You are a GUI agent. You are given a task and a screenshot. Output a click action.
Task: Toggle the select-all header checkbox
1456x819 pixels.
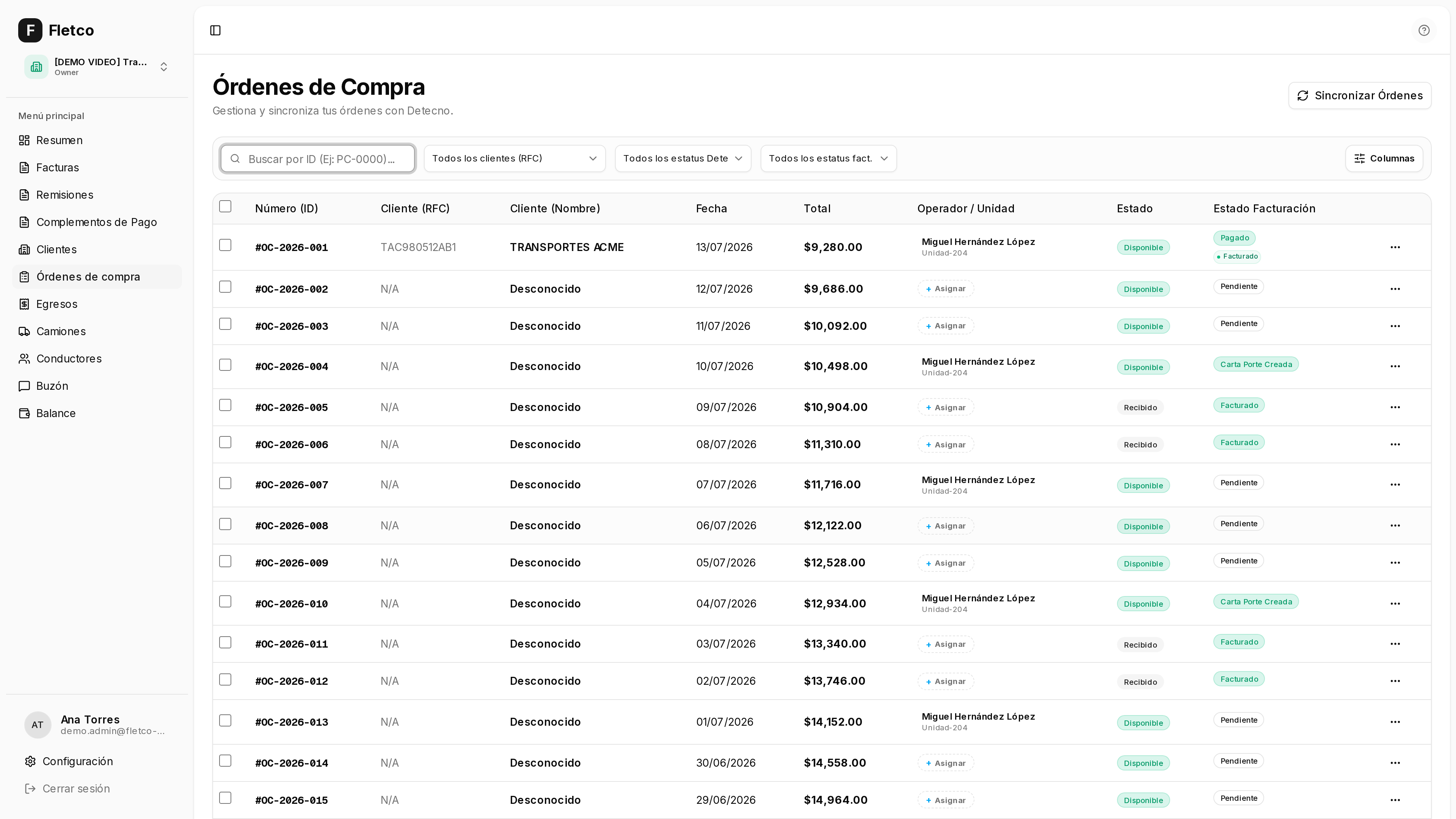click(x=226, y=206)
